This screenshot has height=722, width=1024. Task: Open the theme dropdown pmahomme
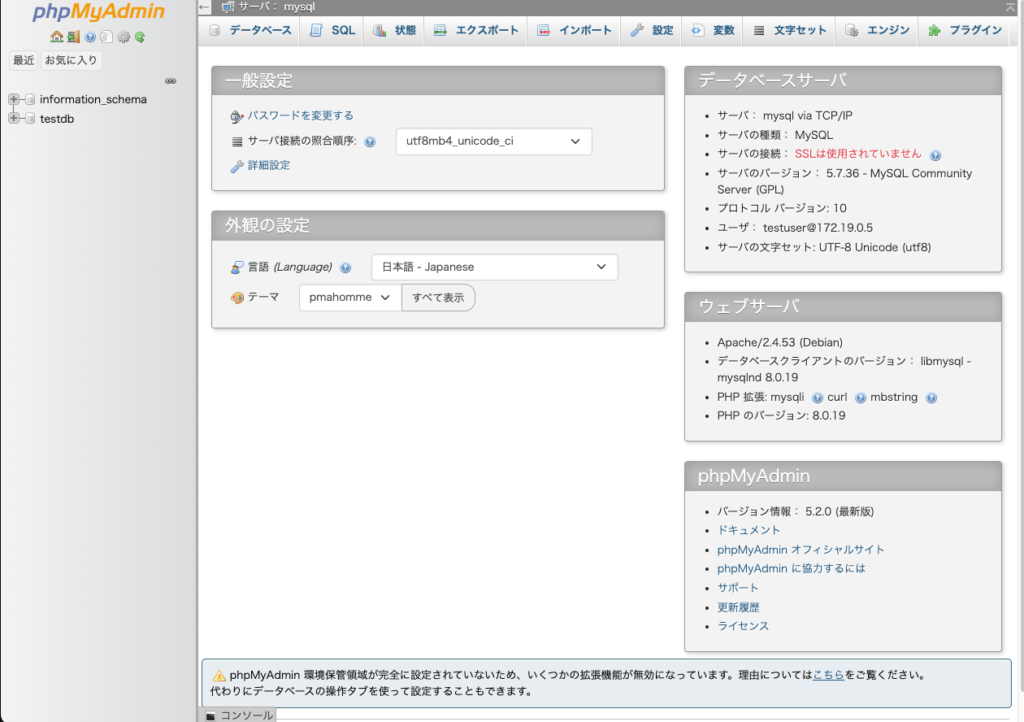(x=350, y=297)
